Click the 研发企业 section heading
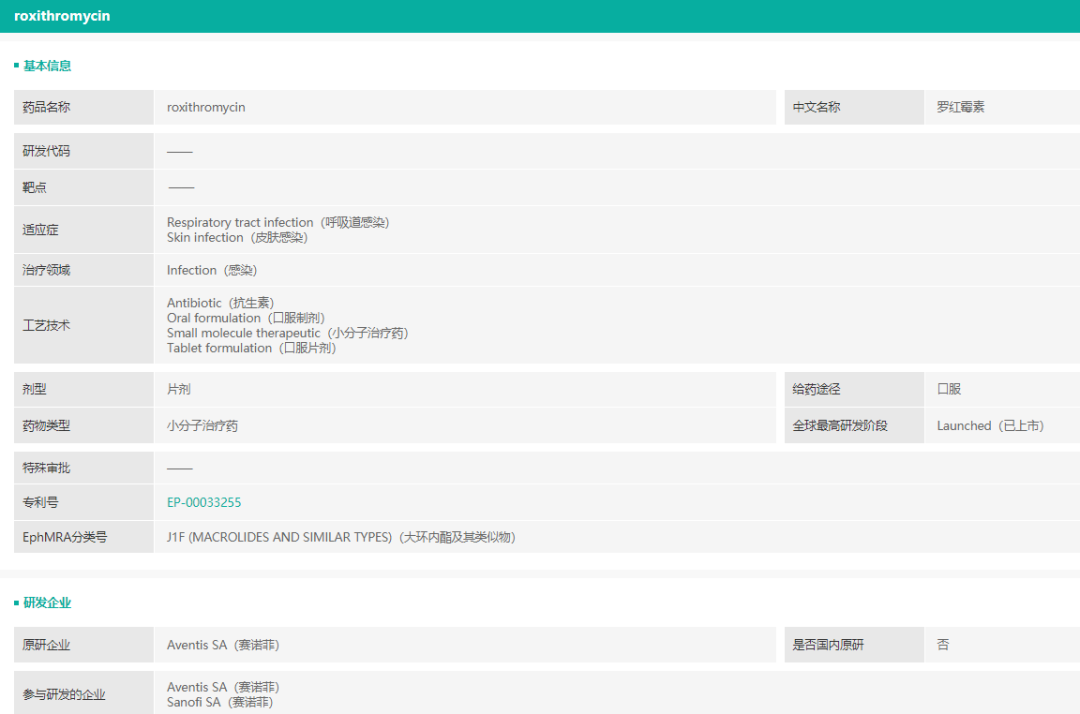This screenshot has height=714, width=1080. [x=47, y=603]
